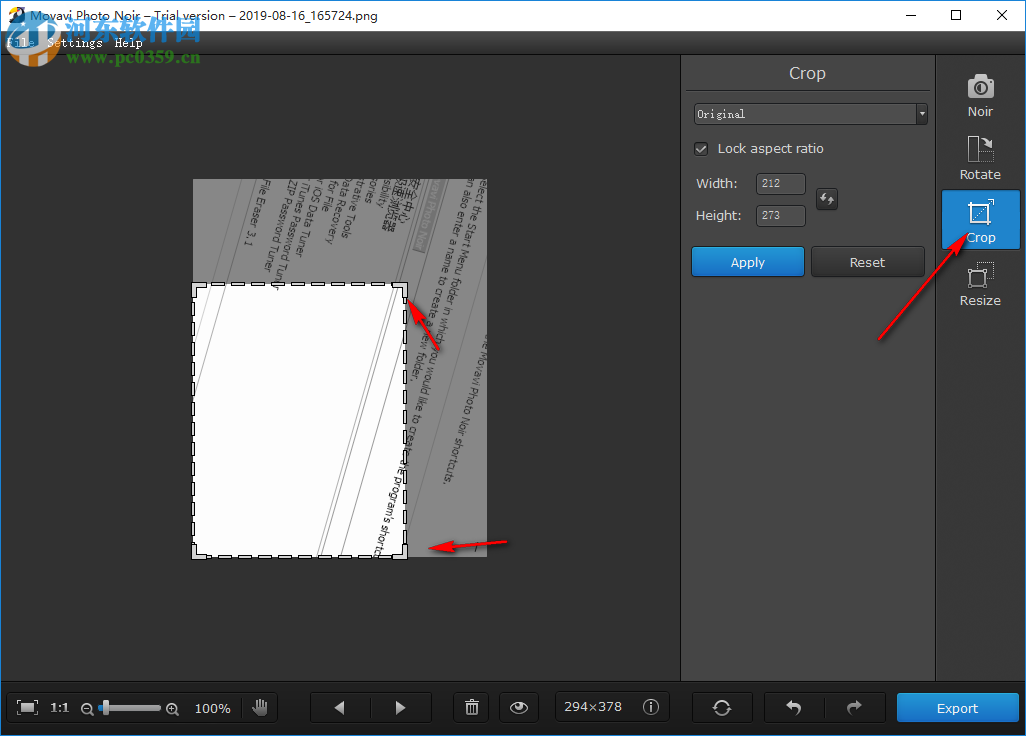Image resolution: width=1026 pixels, height=736 pixels.
Task: Export the edited photo
Action: 956,707
